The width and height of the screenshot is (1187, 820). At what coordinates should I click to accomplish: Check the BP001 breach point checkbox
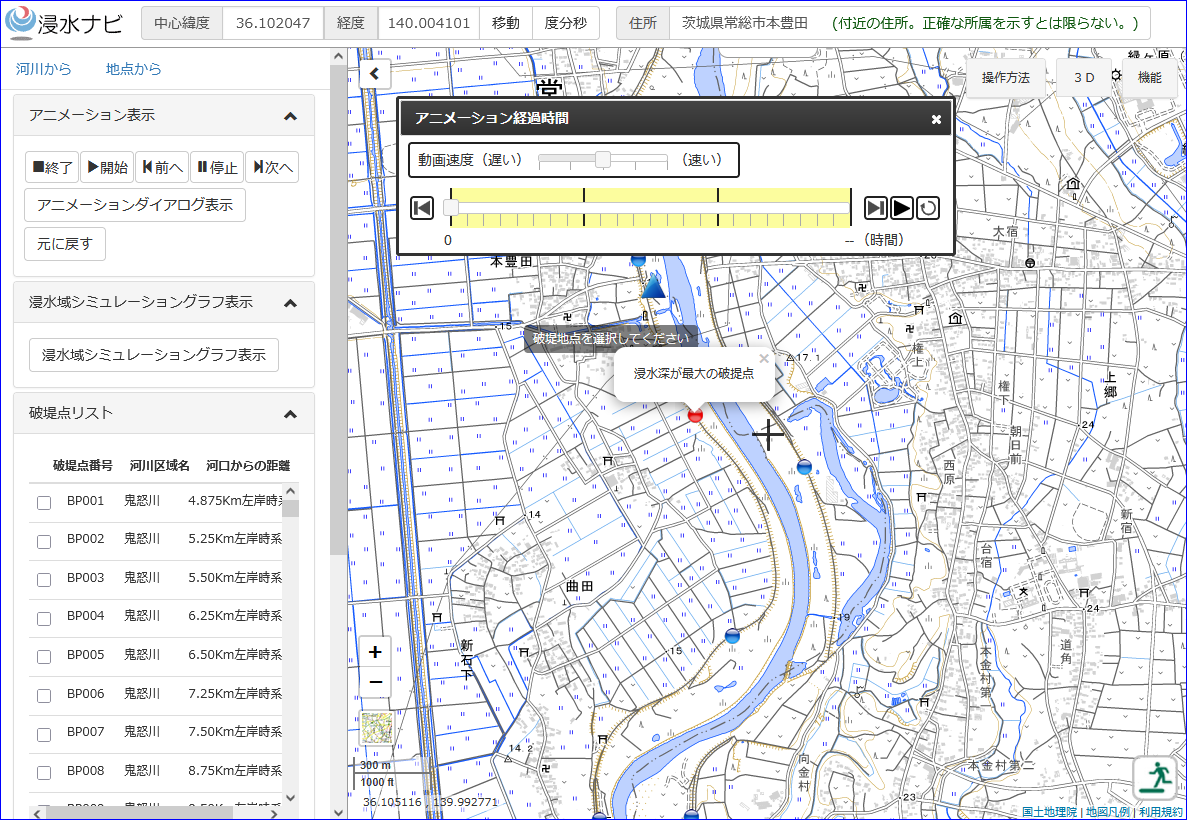[44, 503]
